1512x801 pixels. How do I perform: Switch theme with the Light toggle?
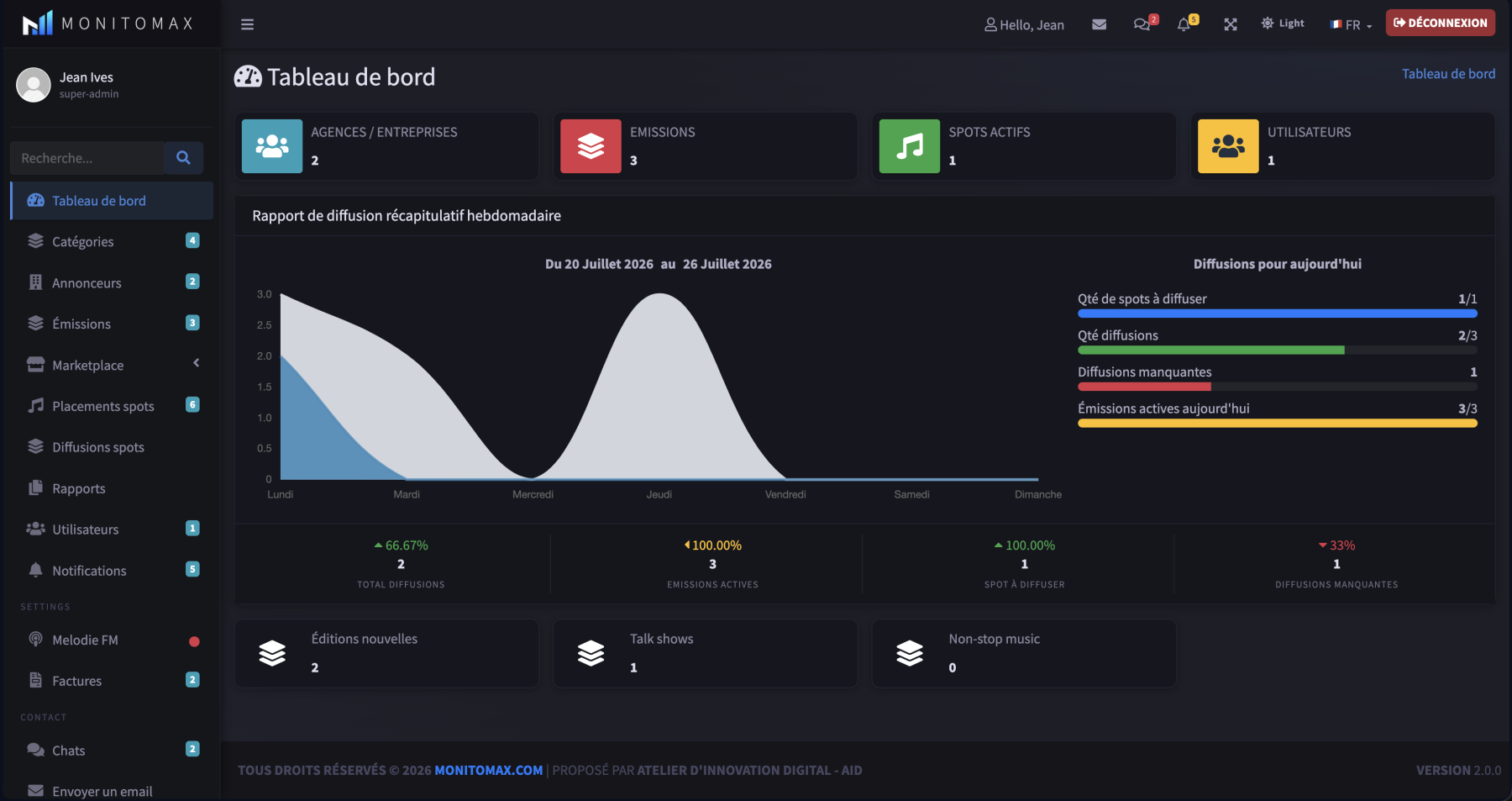click(1283, 24)
